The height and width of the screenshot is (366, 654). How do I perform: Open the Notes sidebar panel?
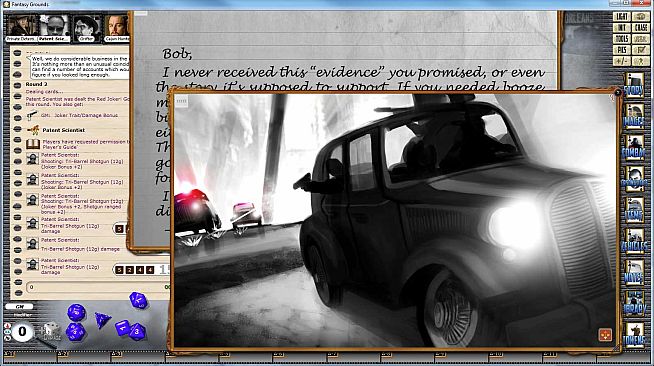click(634, 273)
